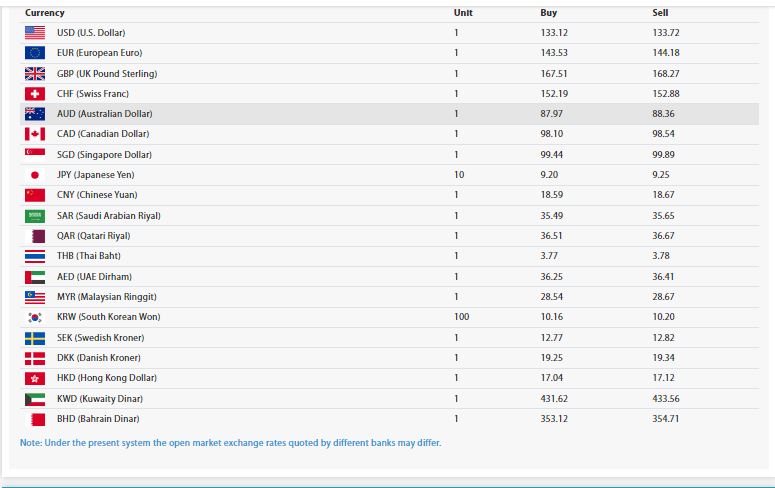Click the Japanese flag icon
775x488 pixels.
click(35, 175)
